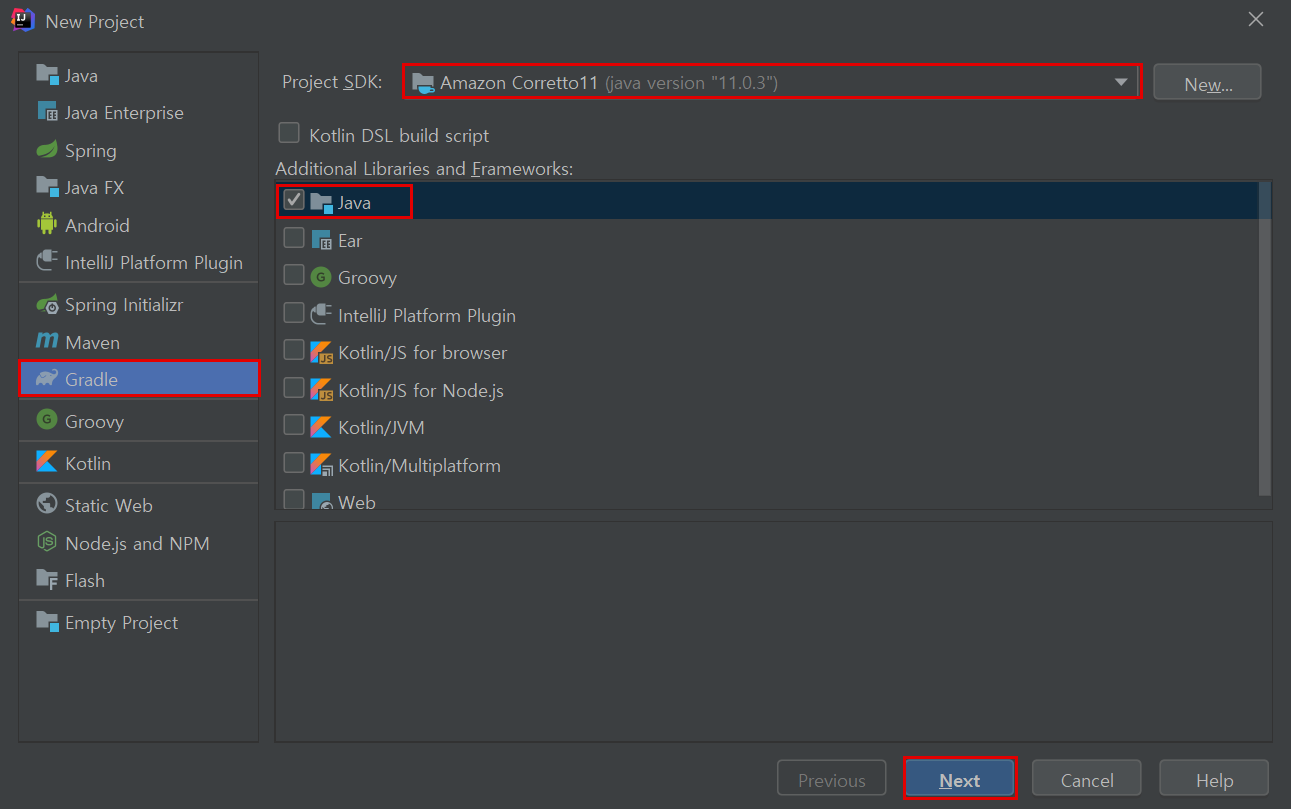The image size is (1291, 809).
Task: Click the Kotlin logo icon in sidebar
Action: coord(47,463)
